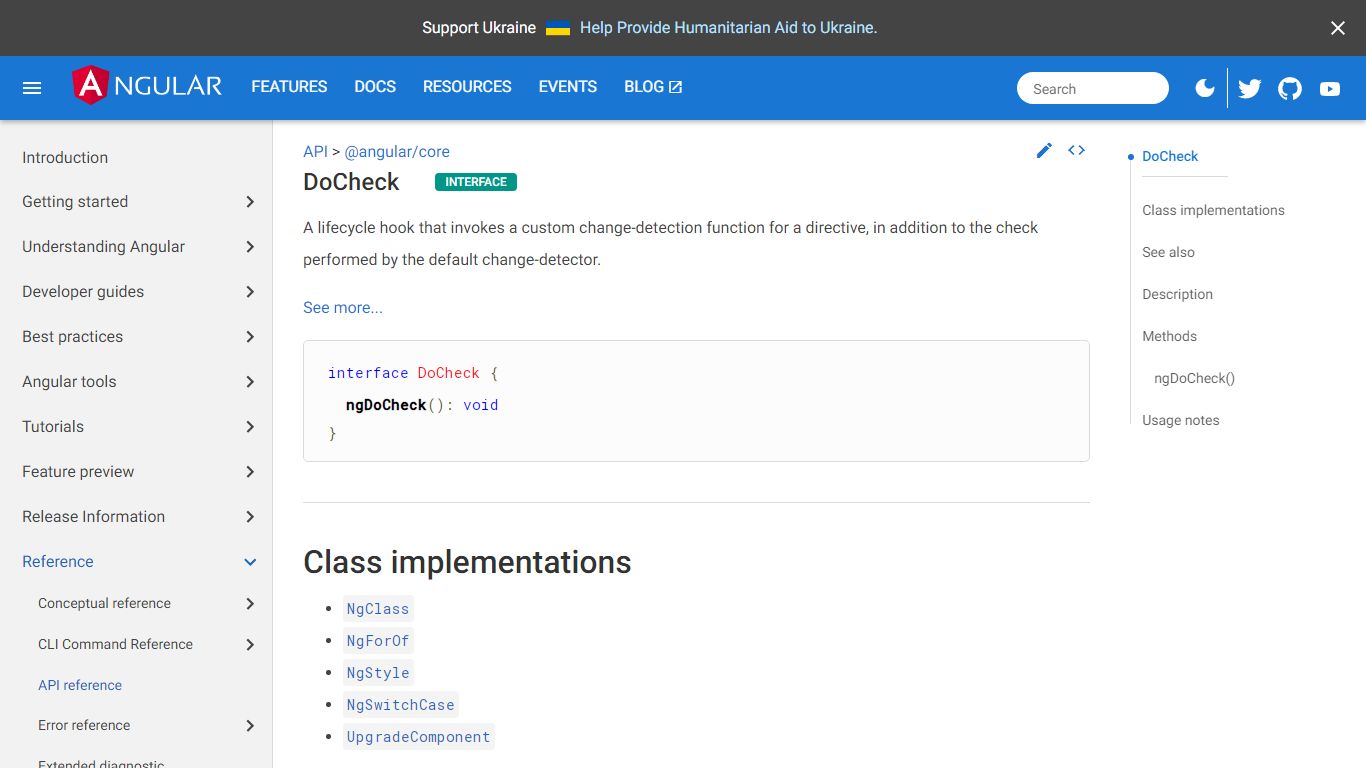Screen dimensions: 1366x768
Task: Expand the Getting started section
Action: (x=136, y=202)
